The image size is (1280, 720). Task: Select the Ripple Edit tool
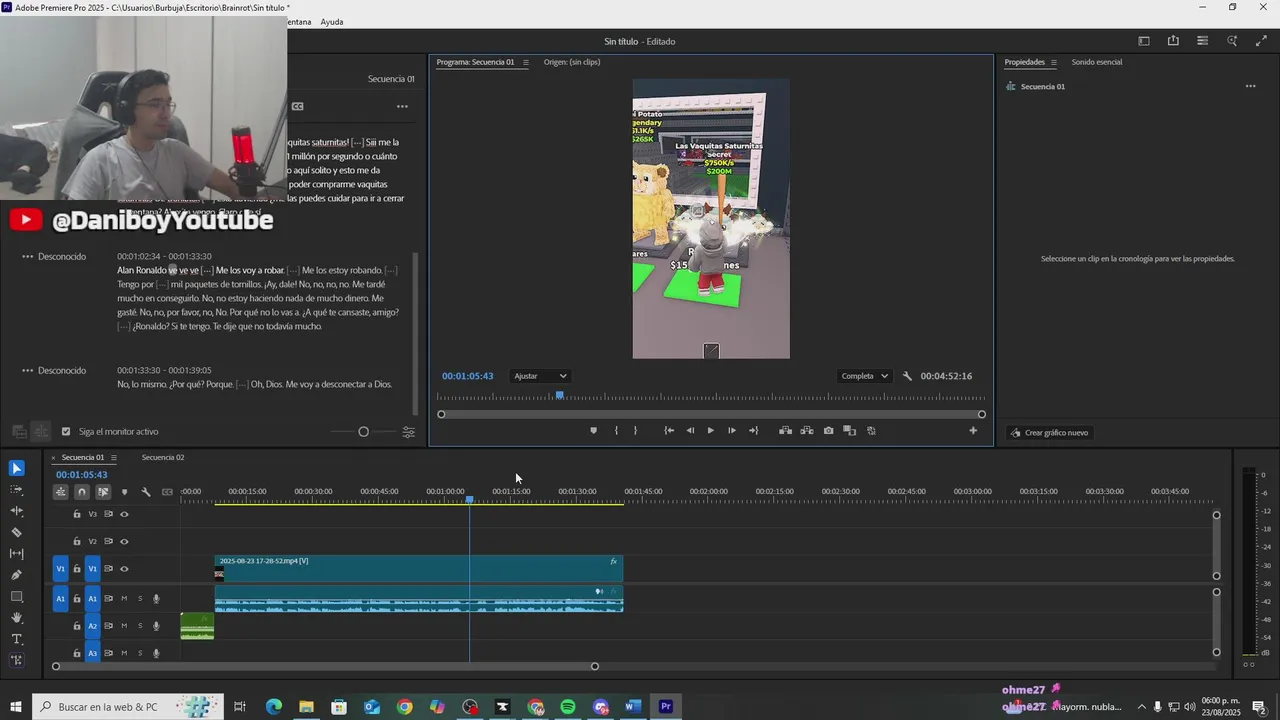(x=17, y=511)
